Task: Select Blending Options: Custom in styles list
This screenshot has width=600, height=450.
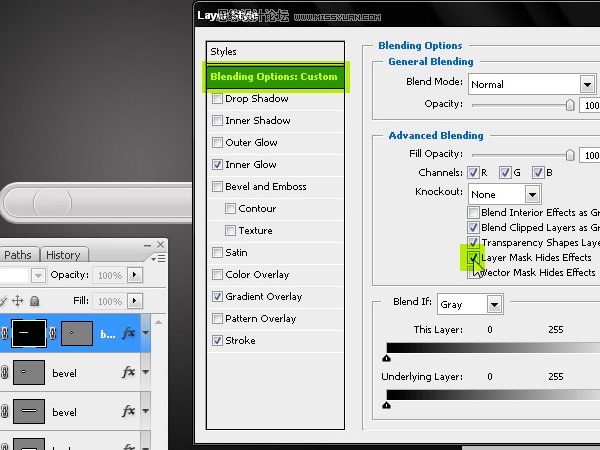Action: point(275,77)
